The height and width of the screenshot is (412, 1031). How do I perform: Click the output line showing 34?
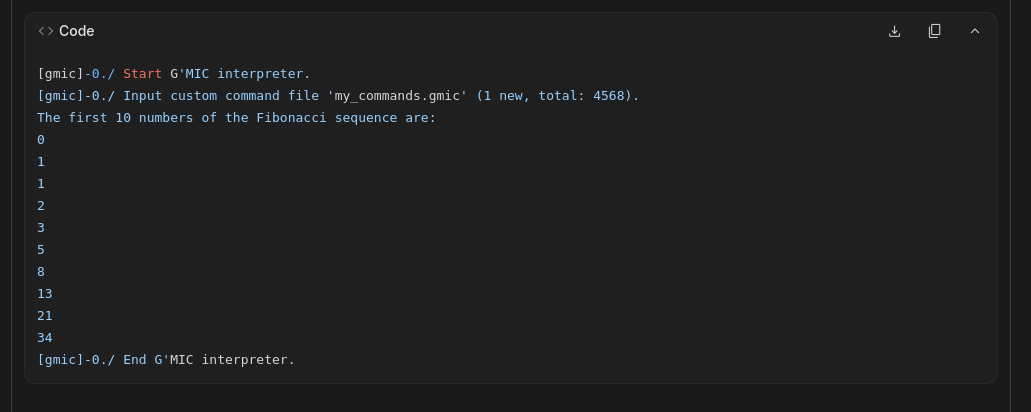coord(45,338)
